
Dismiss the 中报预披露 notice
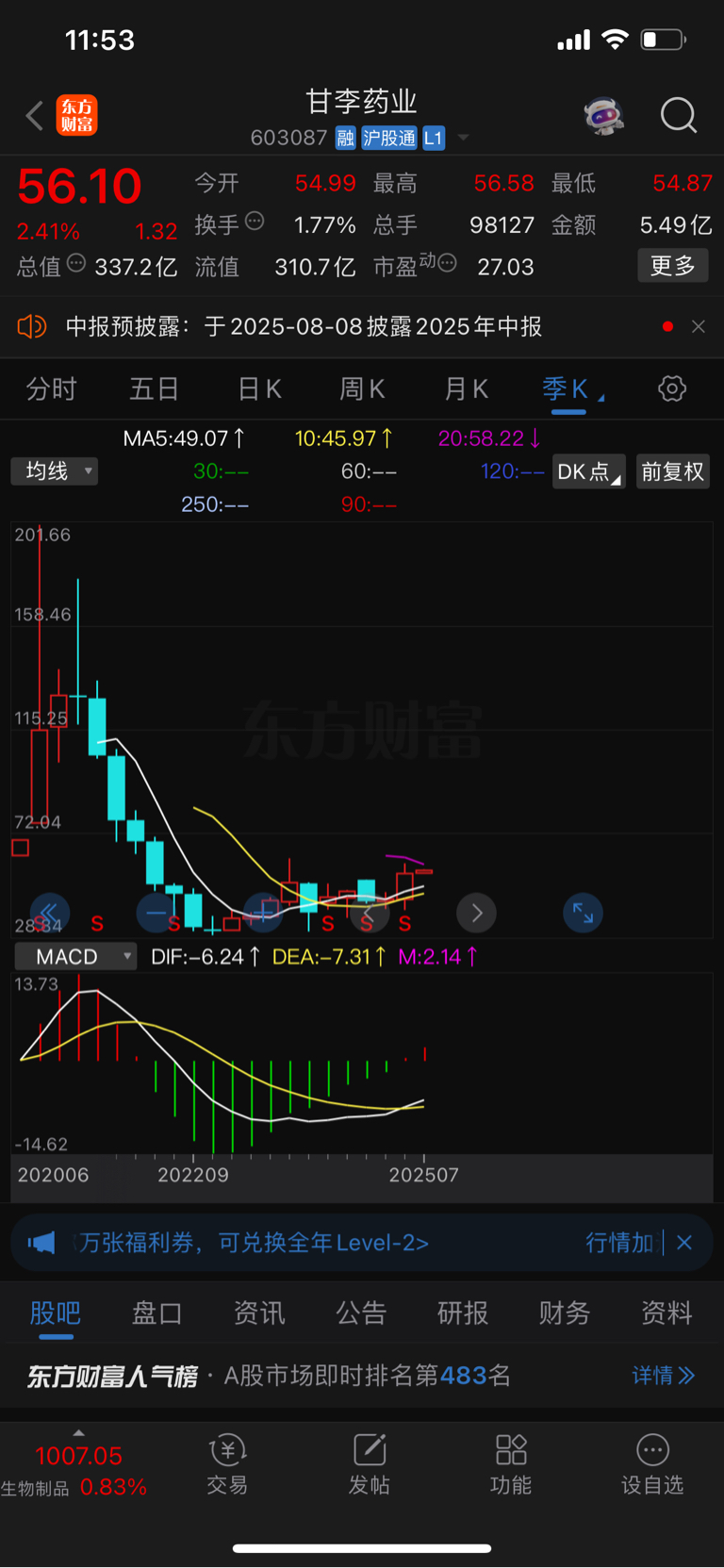[x=699, y=326]
